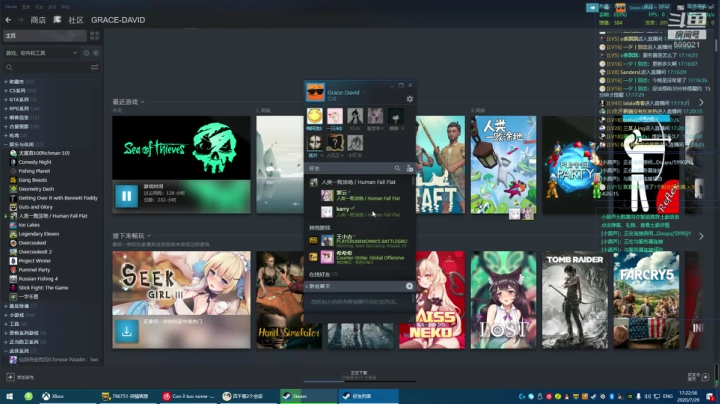
Task: Click the add friend icon
Action: click(410, 168)
